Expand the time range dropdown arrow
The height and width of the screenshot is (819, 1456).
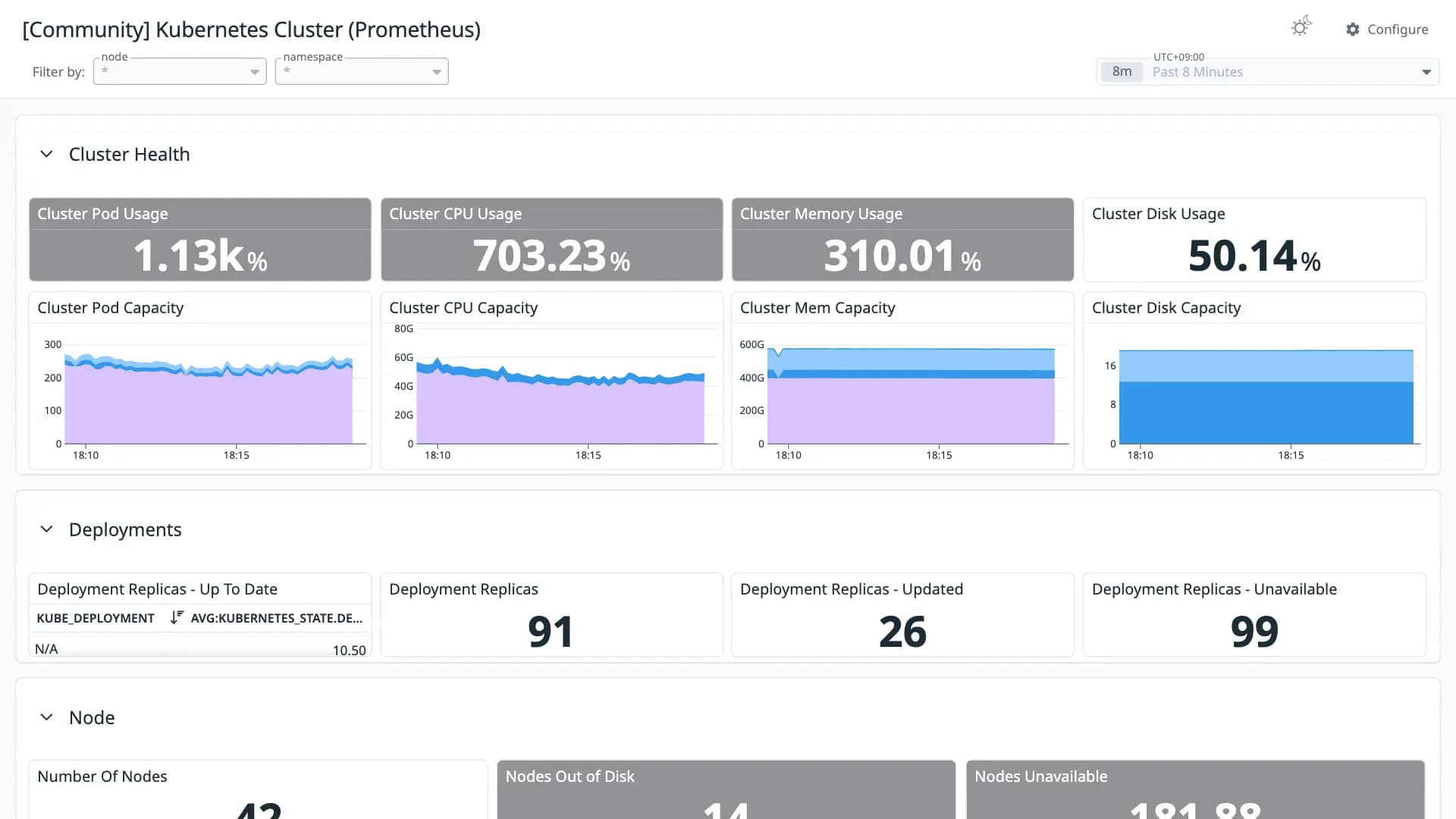(x=1426, y=72)
